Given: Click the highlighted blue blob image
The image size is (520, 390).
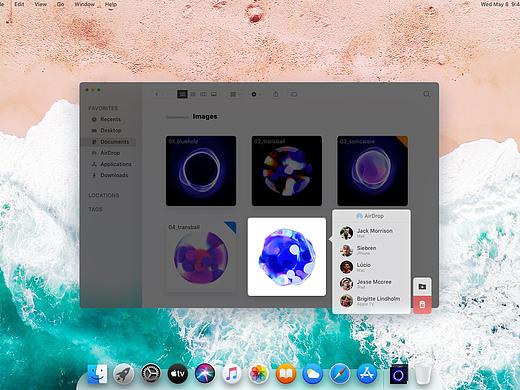Looking at the screenshot, I should tap(287, 257).
